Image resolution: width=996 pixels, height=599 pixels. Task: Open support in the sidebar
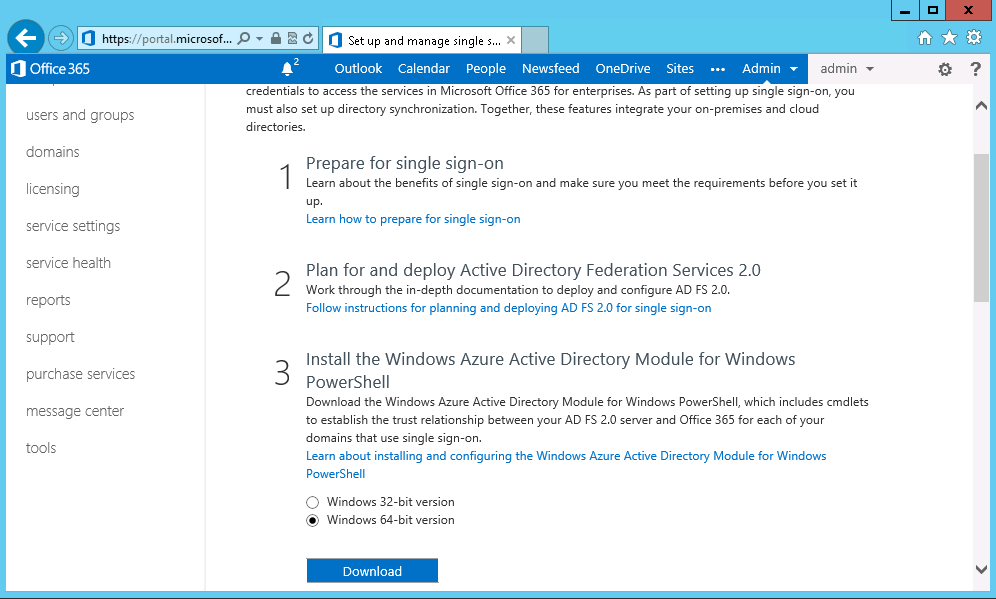[x=50, y=337]
